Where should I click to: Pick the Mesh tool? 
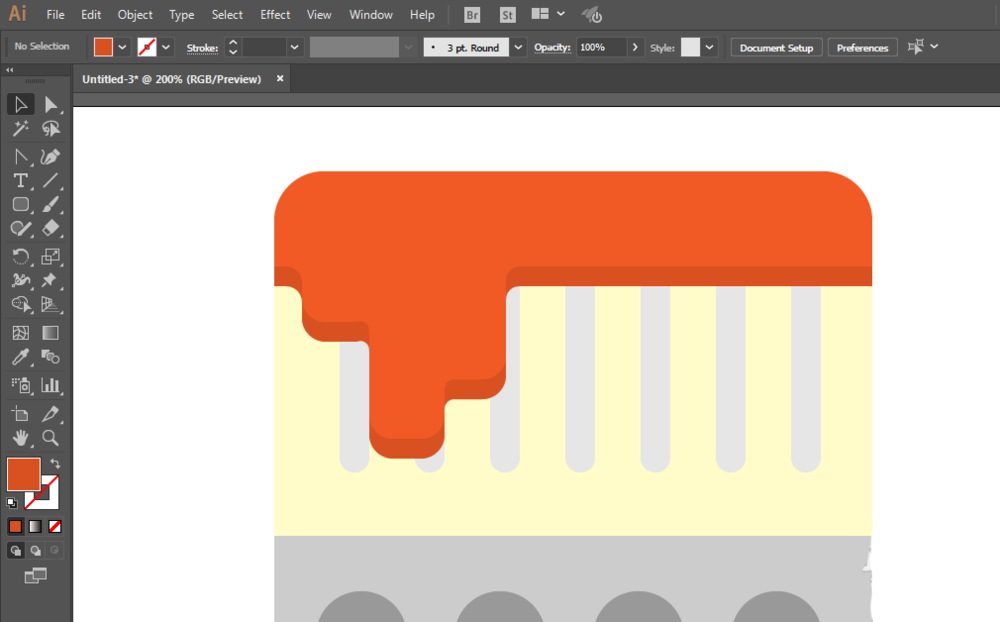20,333
